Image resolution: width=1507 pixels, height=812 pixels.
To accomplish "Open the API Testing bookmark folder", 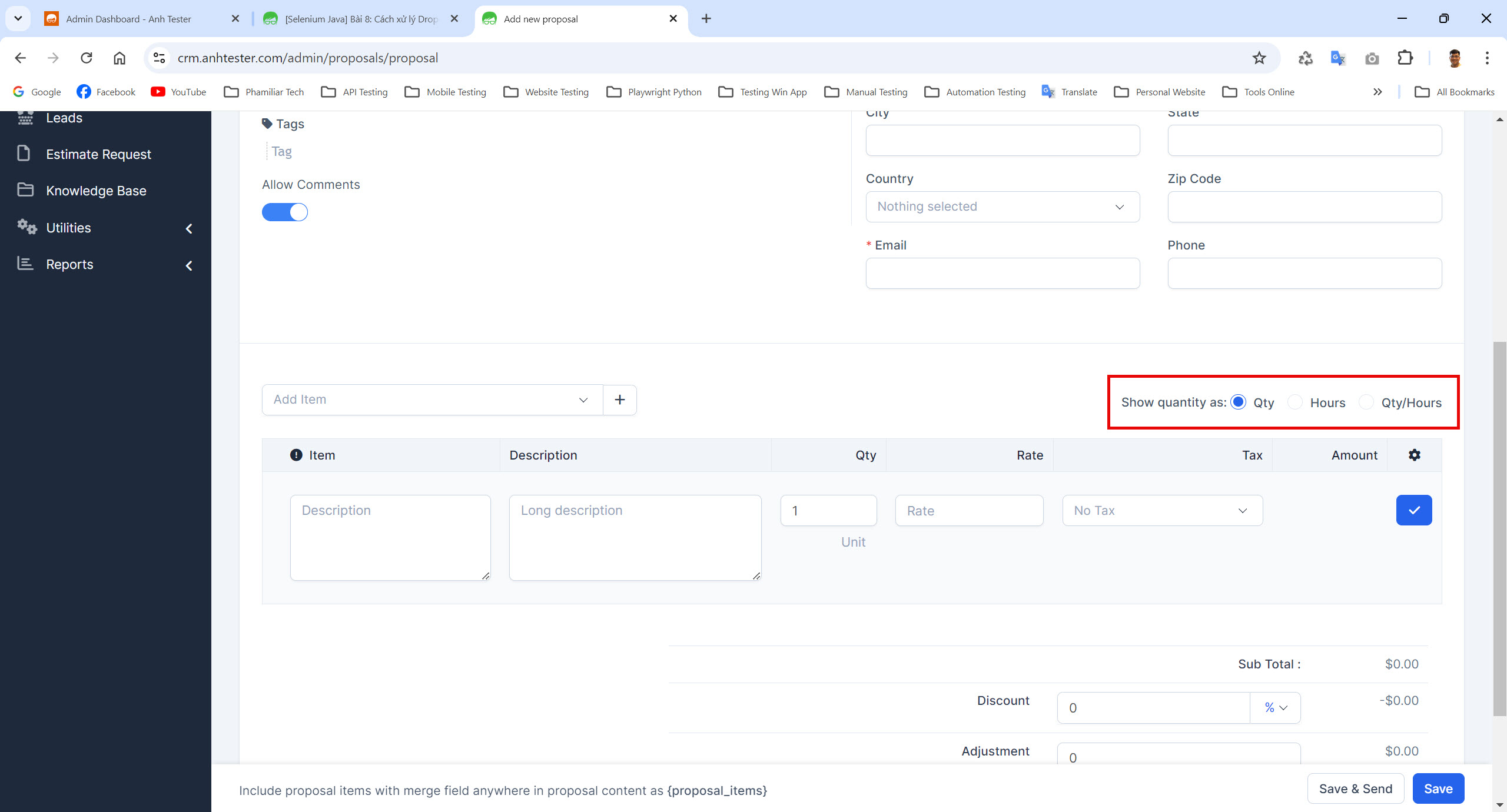I will (x=354, y=92).
